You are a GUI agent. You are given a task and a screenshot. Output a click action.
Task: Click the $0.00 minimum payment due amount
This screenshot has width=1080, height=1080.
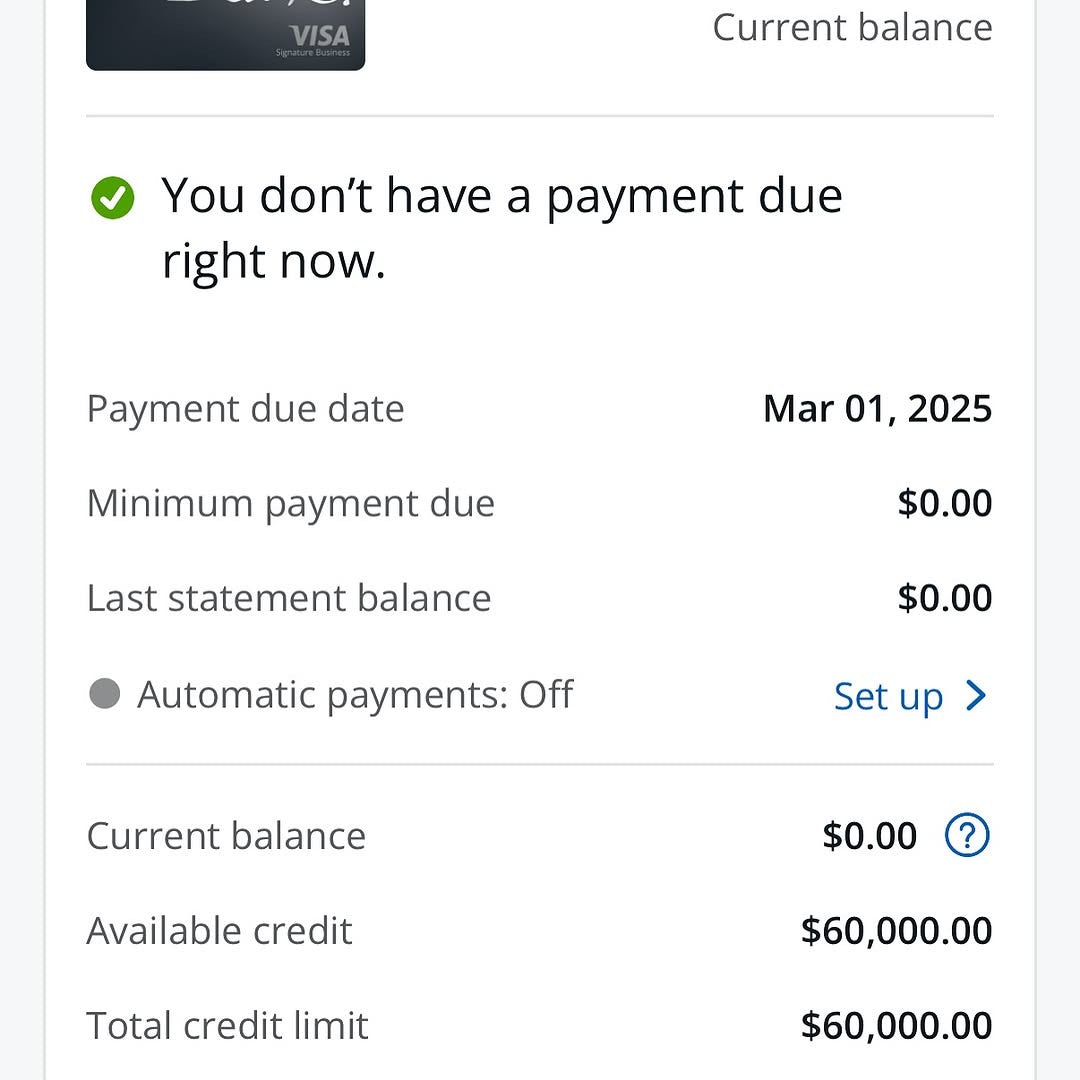coord(944,503)
